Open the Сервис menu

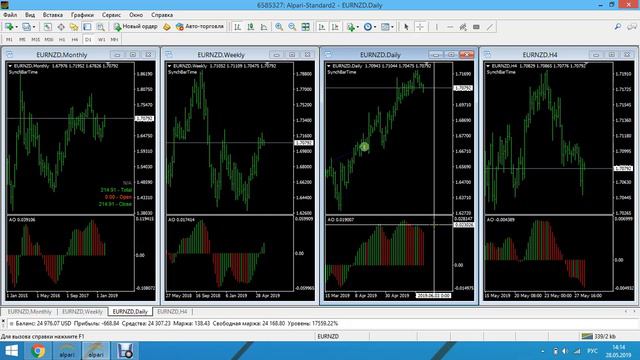tap(111, 15)
